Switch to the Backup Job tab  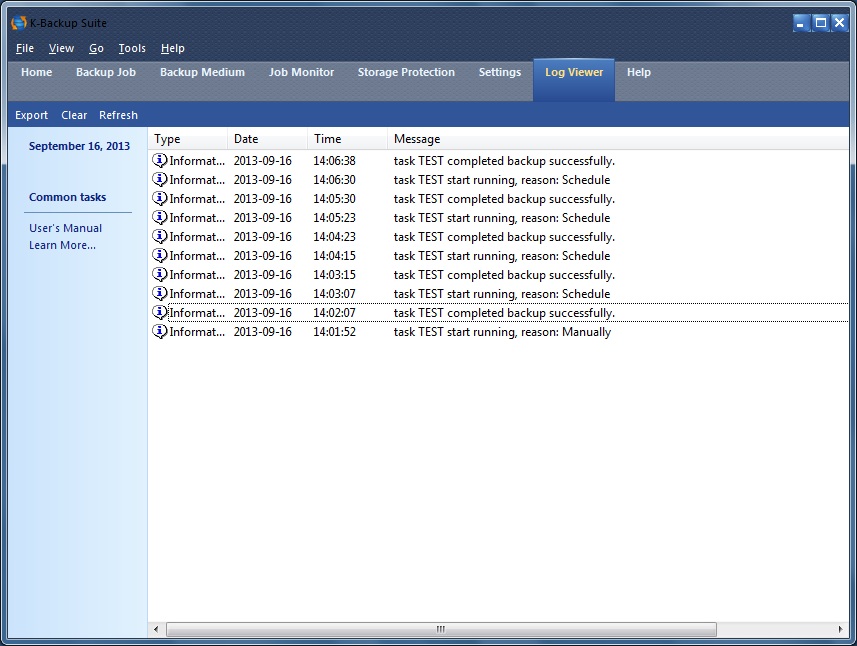106,72
